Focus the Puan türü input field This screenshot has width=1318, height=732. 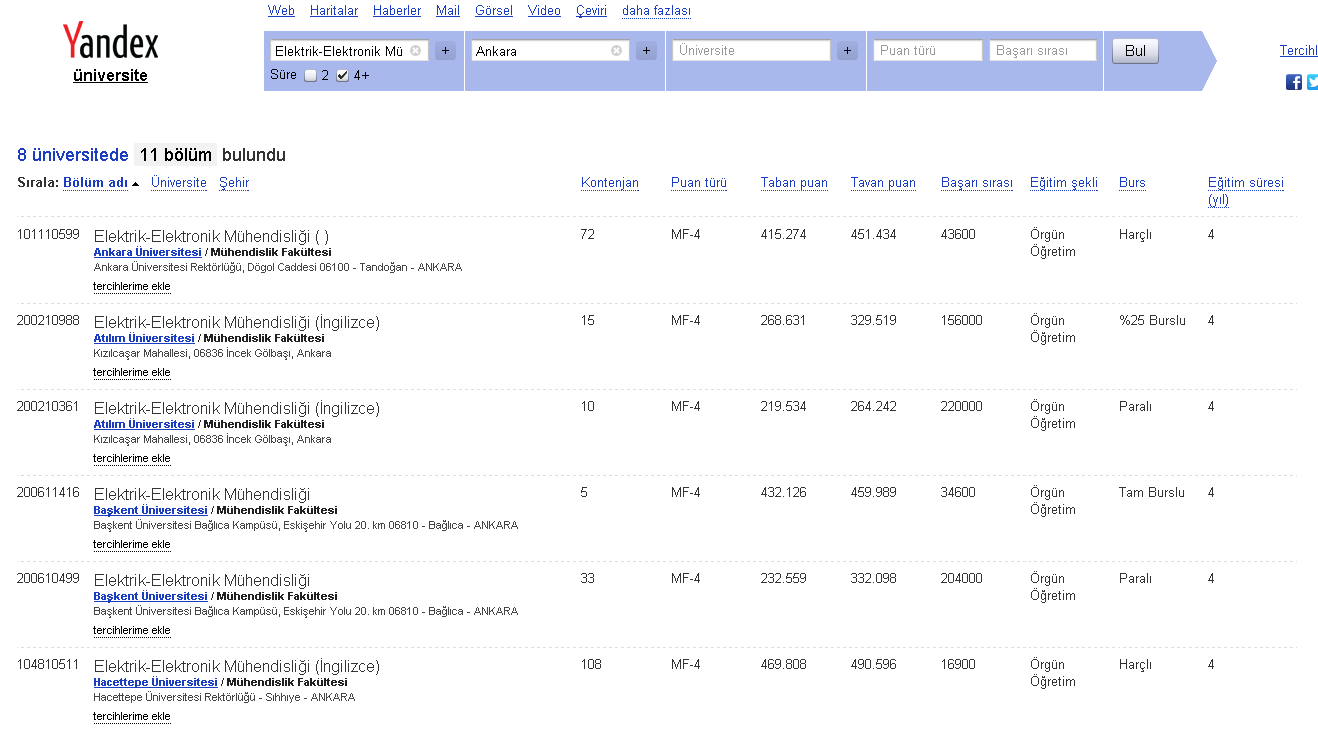coord(928,50)
